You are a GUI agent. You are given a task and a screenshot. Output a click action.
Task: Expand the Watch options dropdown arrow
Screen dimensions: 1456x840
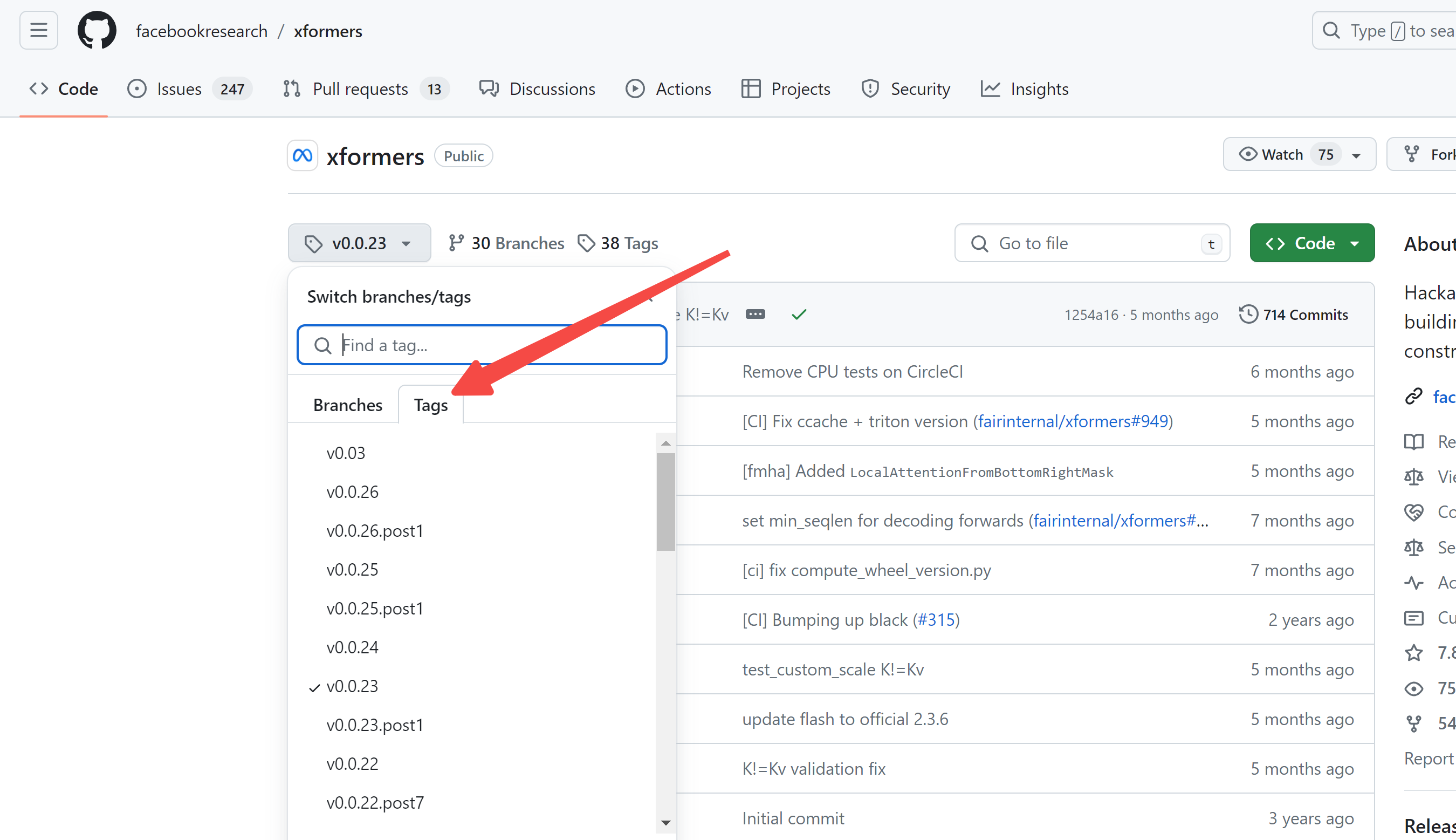click(1356, 155)
